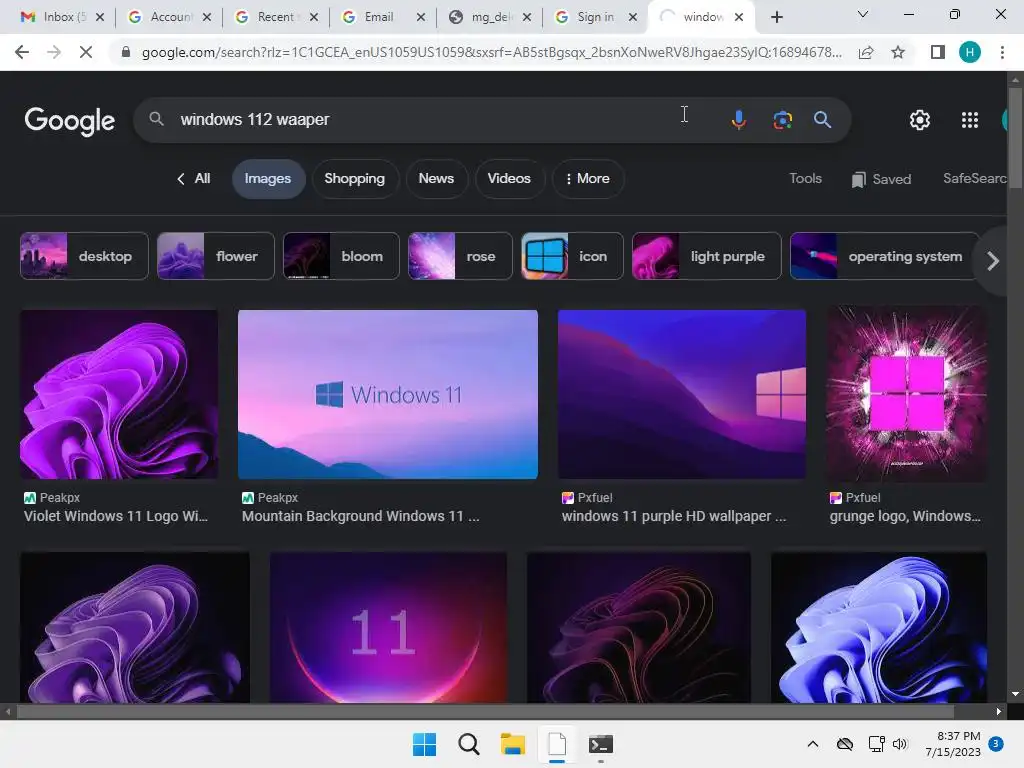Click the address bar URL
Image resolution: width=1024 pixels, height=768 pixels.
[491, 52]
